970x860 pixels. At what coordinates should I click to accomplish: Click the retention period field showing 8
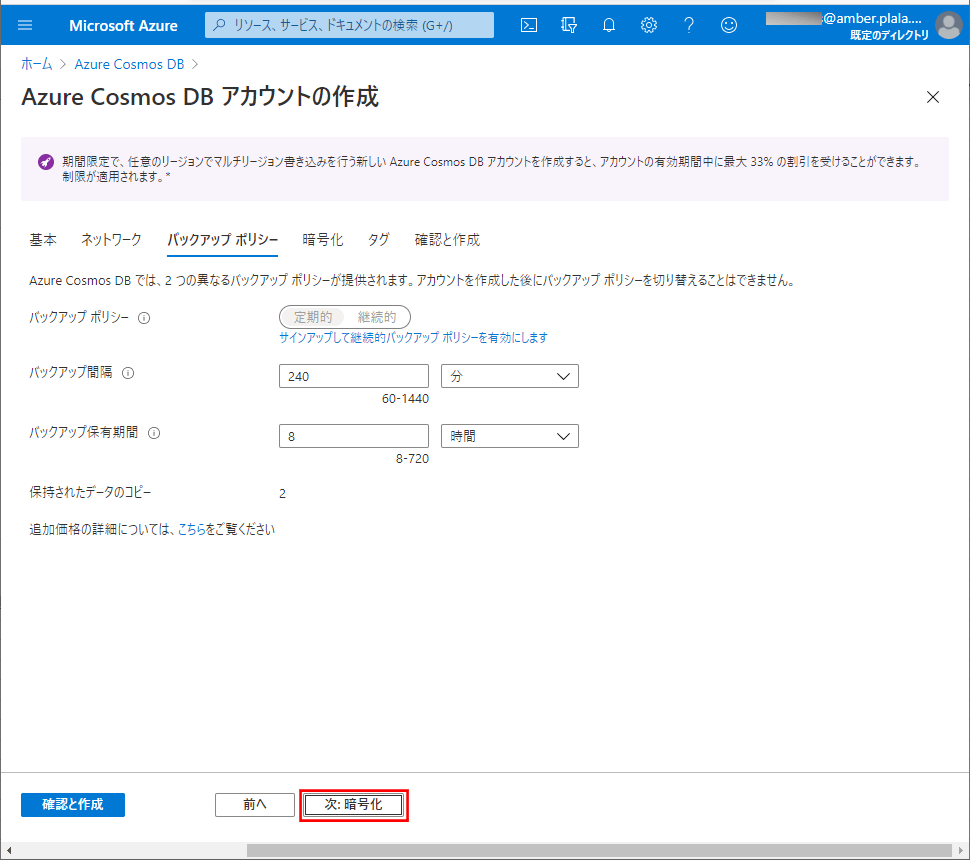pos(354,436)
